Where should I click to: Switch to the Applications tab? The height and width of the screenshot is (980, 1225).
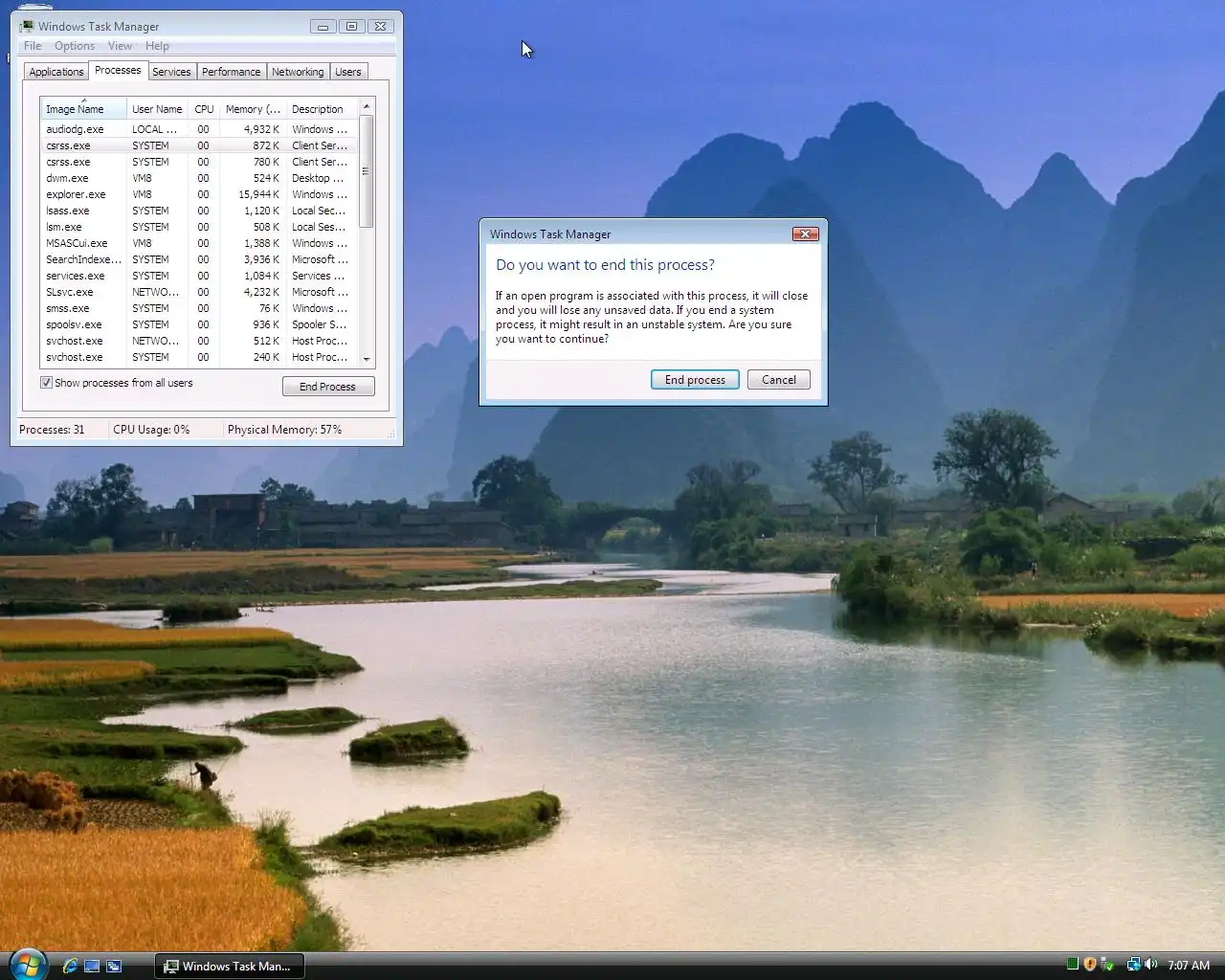click(x=56, y=72)
